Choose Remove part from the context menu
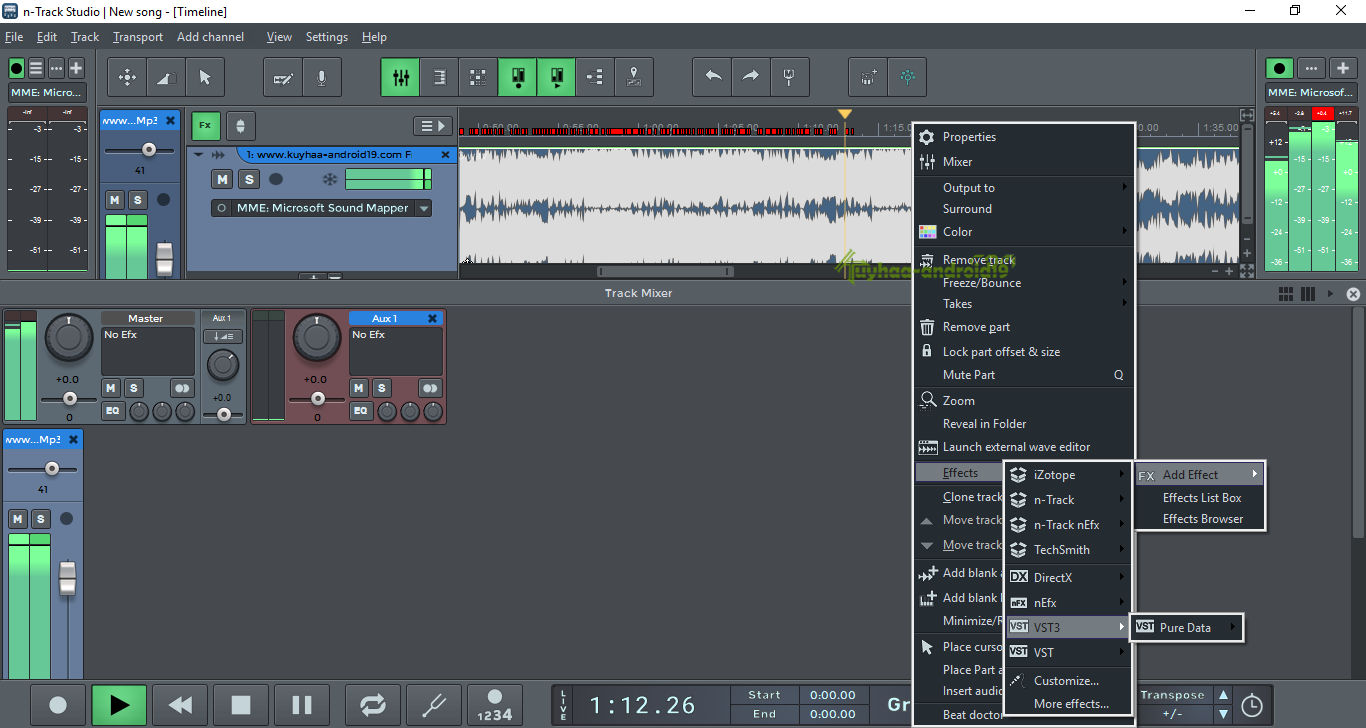Viewport: 1366px width, 728px height. coord(1024,327)
